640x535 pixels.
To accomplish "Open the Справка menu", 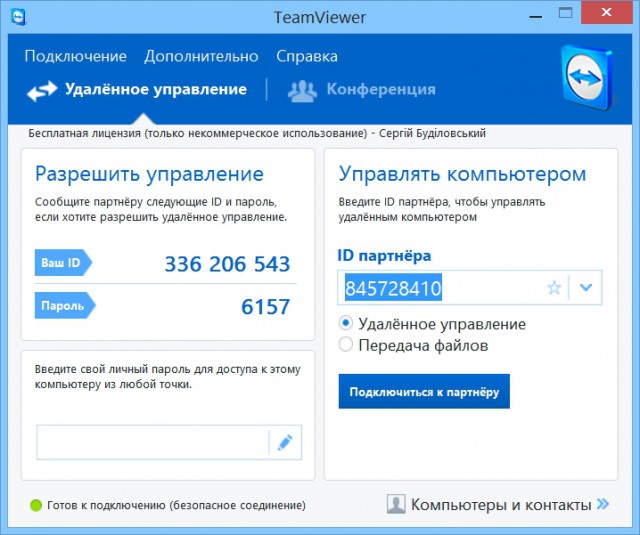I will (307, 56).
